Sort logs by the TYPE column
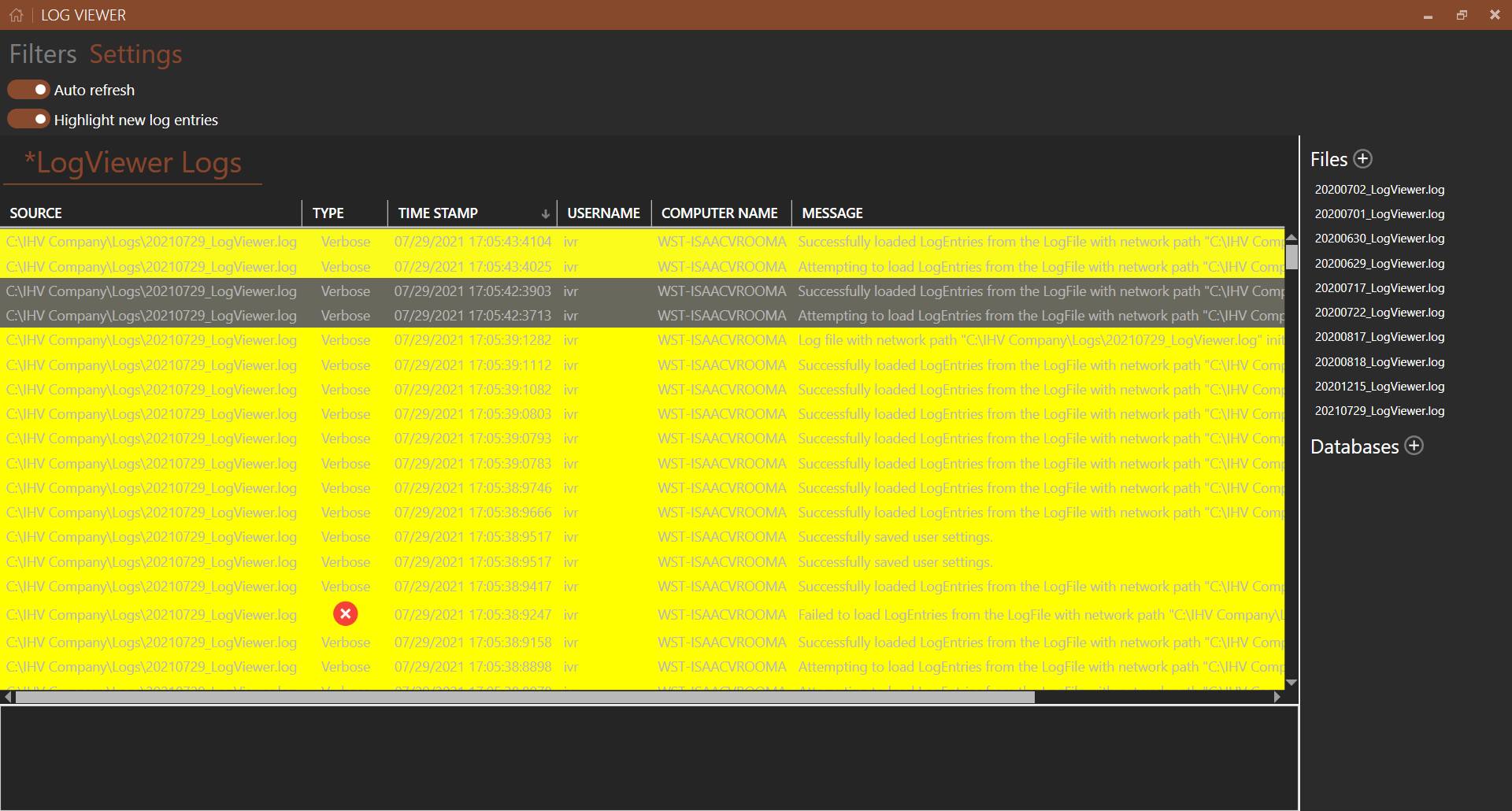1512x811 pixels. pyautogui.click(x=329, y=213)
